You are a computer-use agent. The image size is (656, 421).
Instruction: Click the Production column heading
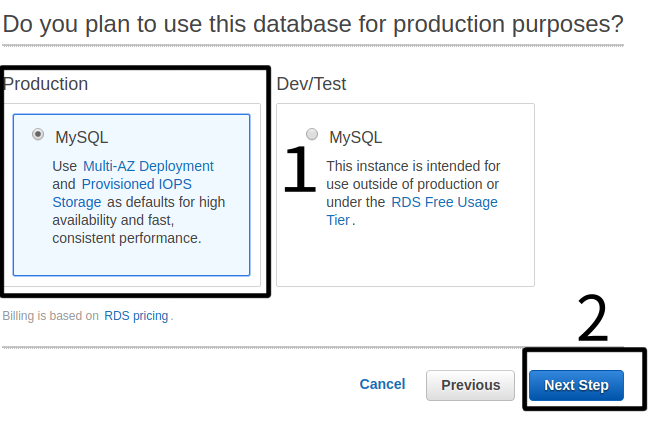point(46,84)
